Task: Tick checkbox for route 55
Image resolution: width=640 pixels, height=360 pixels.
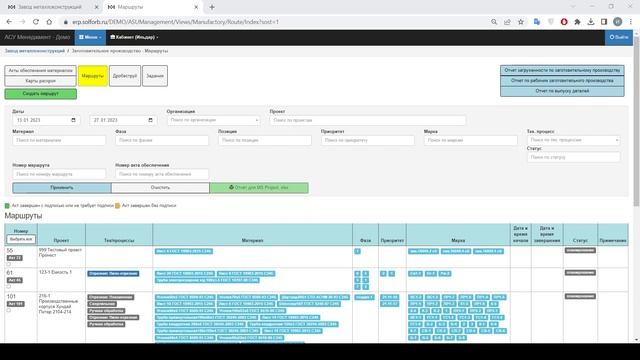Action: click(9, 264)
